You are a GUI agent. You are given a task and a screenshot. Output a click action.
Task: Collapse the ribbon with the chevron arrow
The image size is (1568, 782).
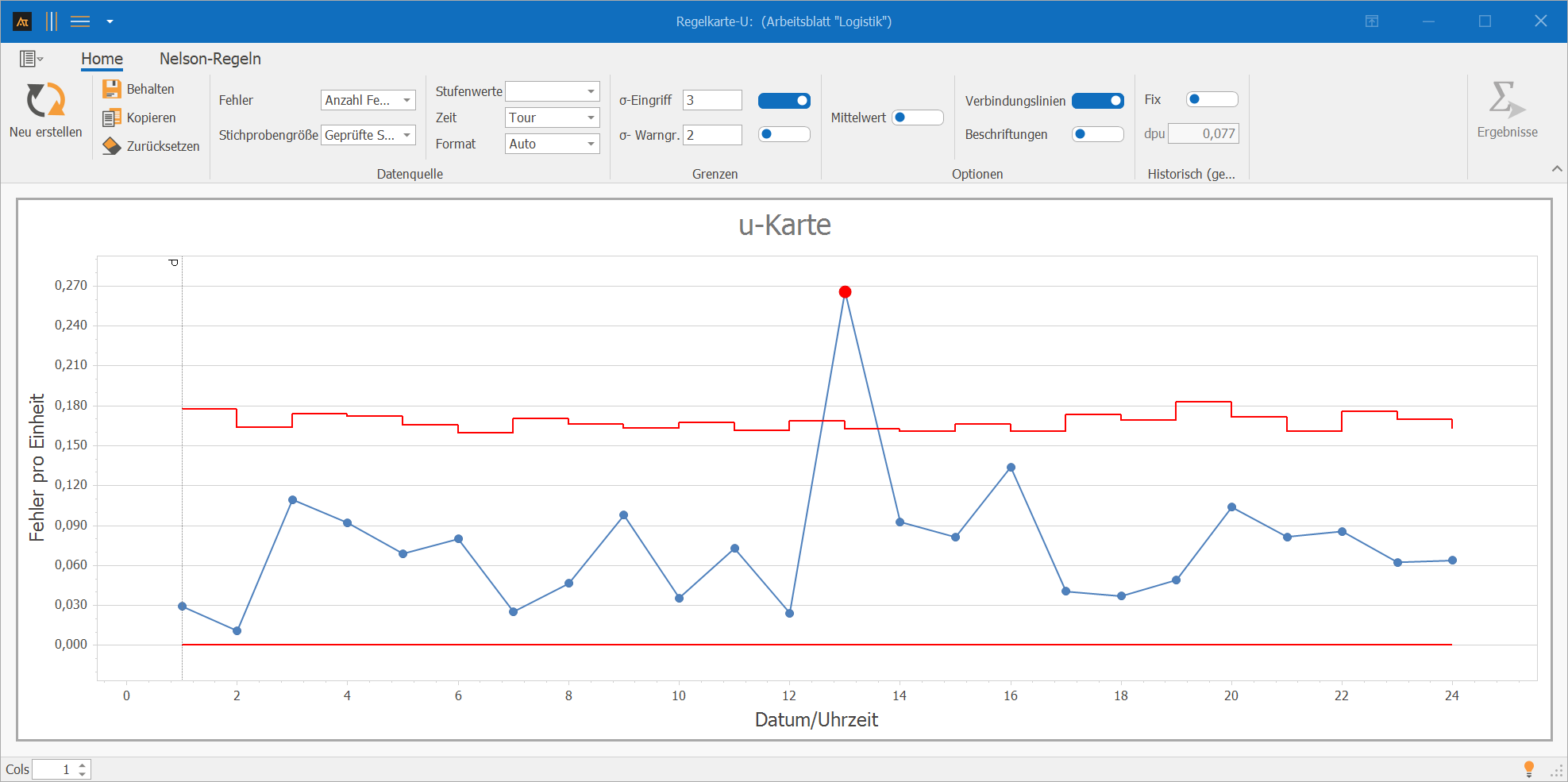pos(1557,168)
